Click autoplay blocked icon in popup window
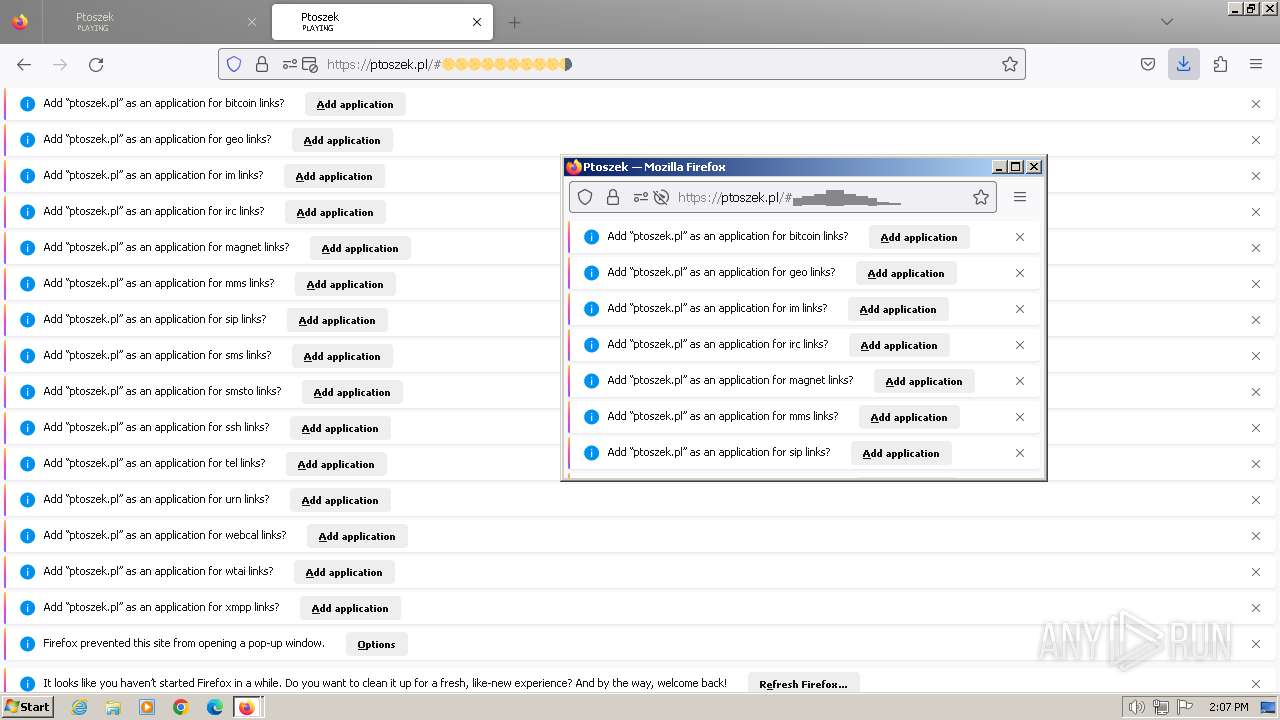 pos(661,197)
